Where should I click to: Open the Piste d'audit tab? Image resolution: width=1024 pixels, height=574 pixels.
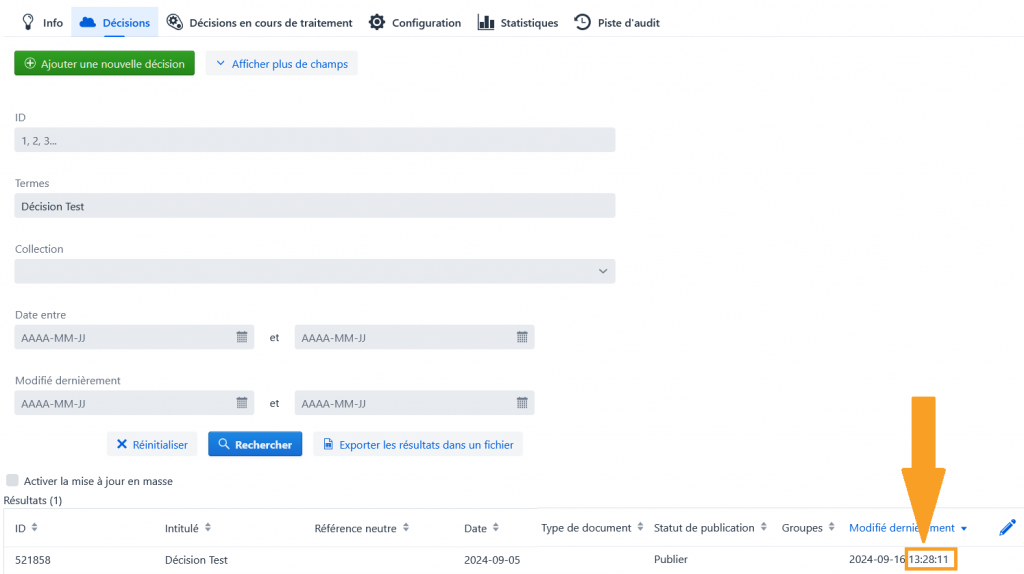click(617, 22)
